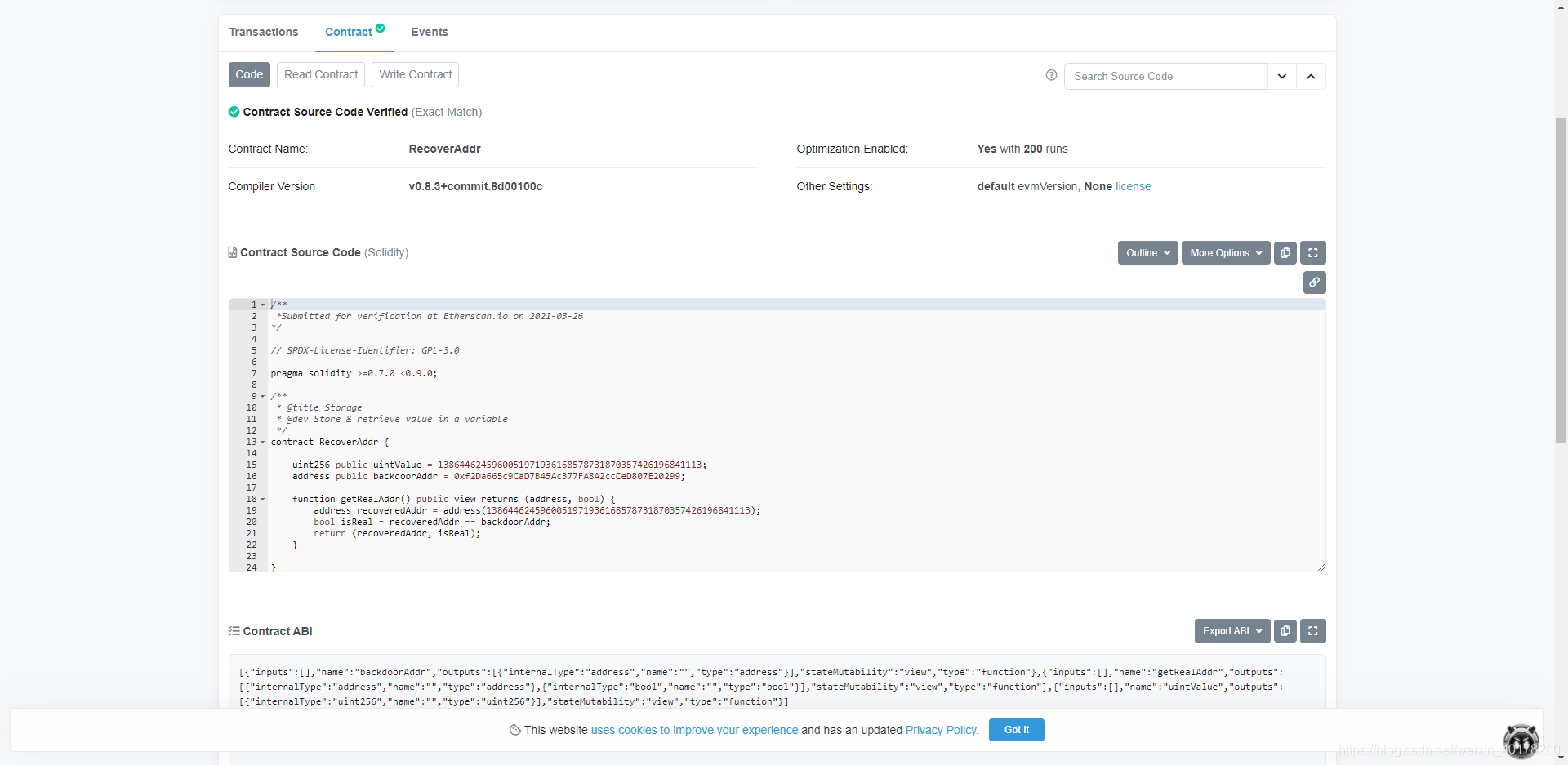This screenshot has height=765, width=1568.
Task: Switch to the Events tab
Action: [x=430, y=32]
